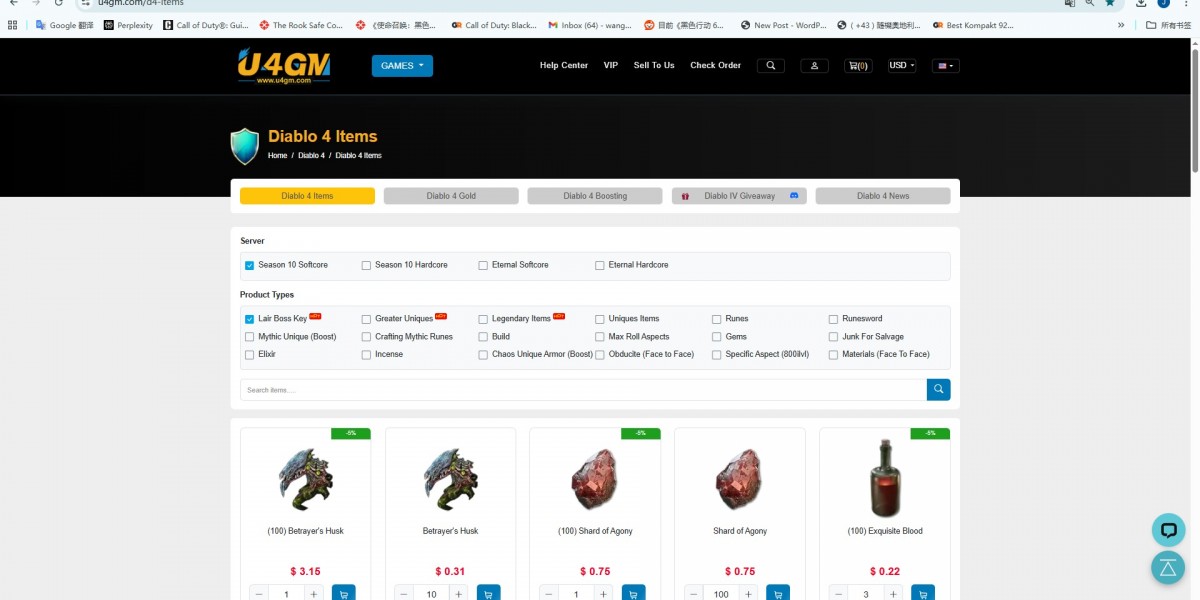
Task: Open the header search icon
Action: 770,66
